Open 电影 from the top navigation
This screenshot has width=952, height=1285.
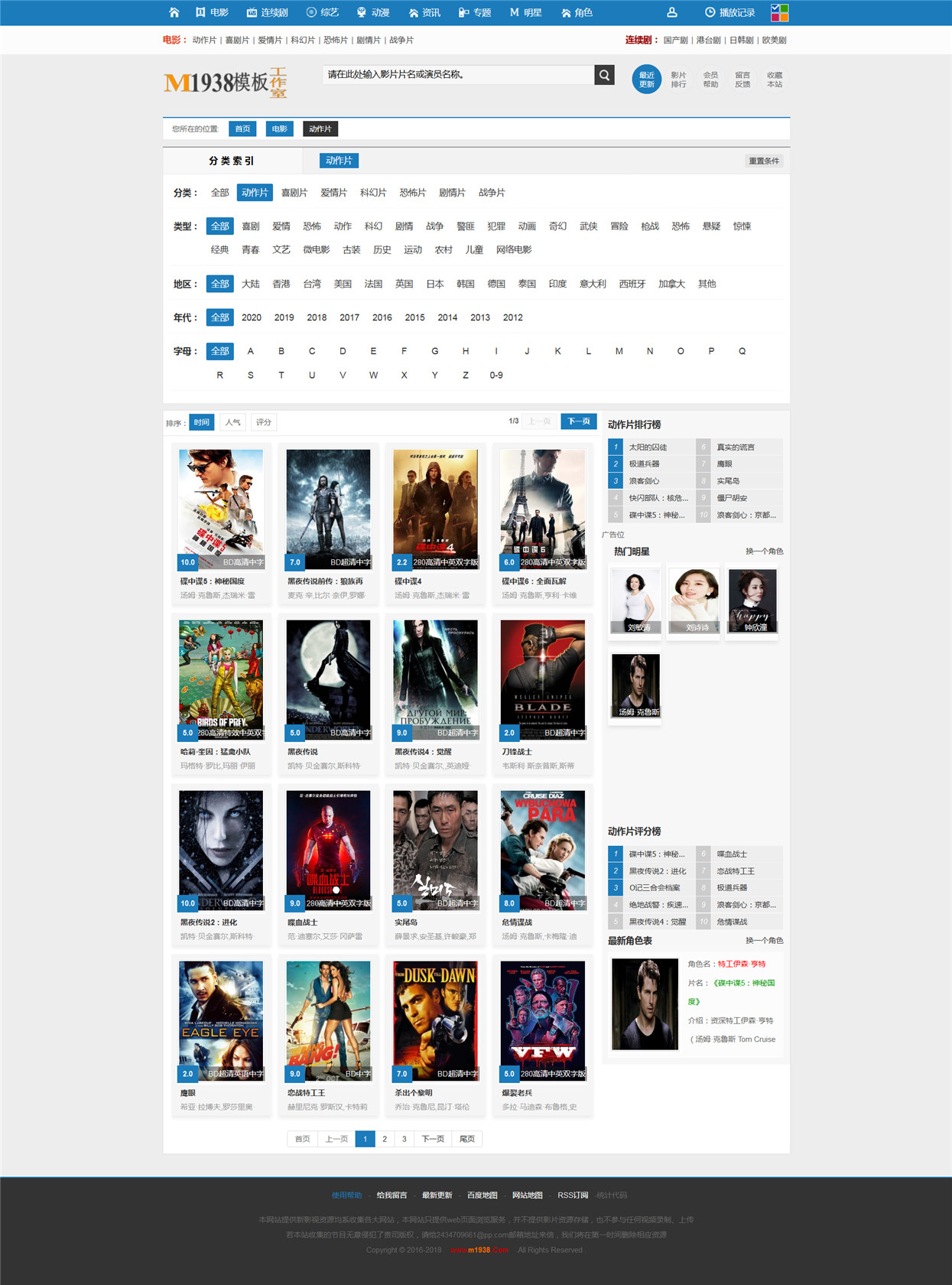(212, 12)
